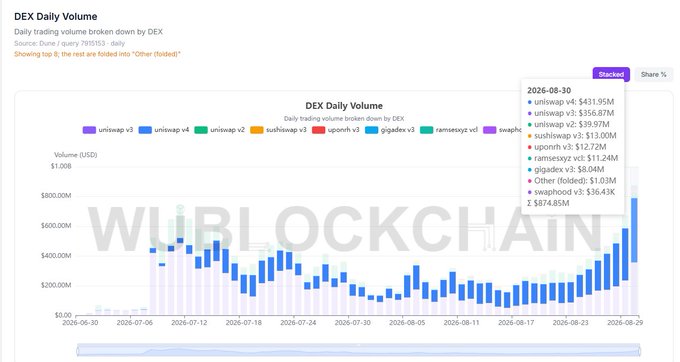The height and width of the screenshot is (362, 680).
Task: Toggle ramsesxyz vcl series in legend
Action: coord(449,130)
